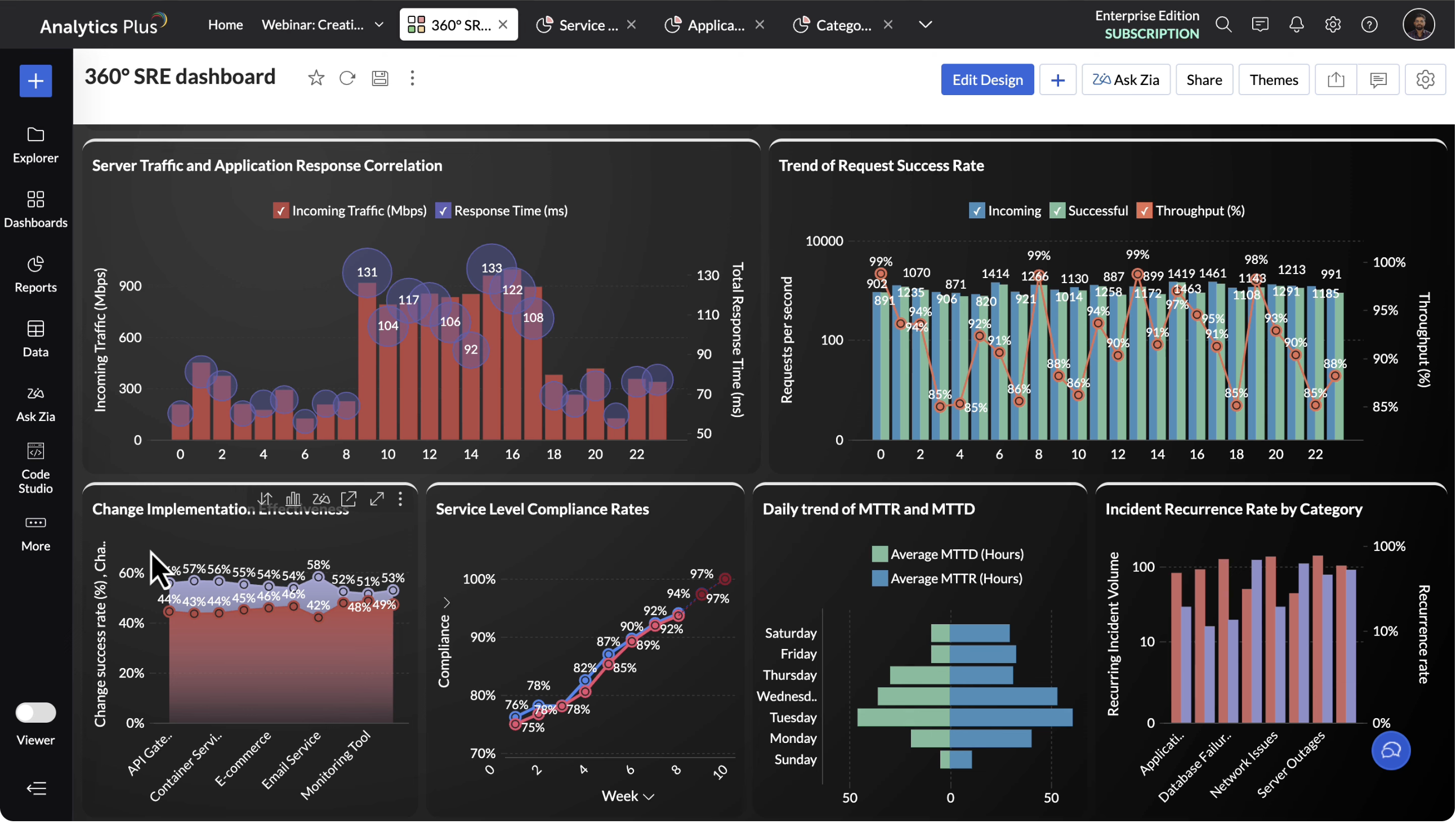Expand the more-tabs chevron in top bar
The width and height of the screenshot is (1456, 824).
point(926,25)
